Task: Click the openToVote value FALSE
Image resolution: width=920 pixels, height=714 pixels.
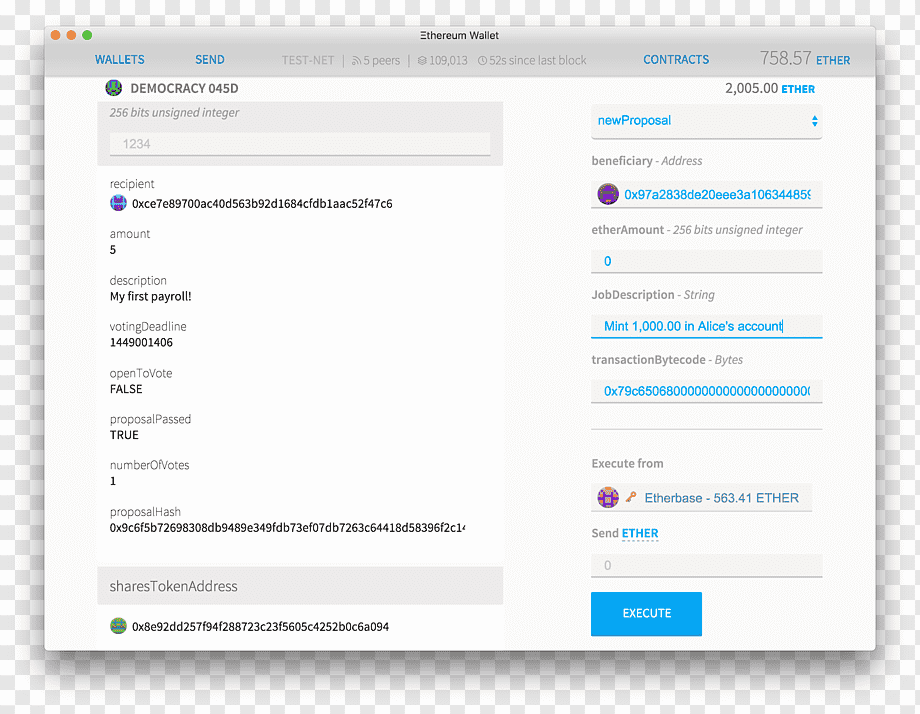Action: (x=126, y=390)
